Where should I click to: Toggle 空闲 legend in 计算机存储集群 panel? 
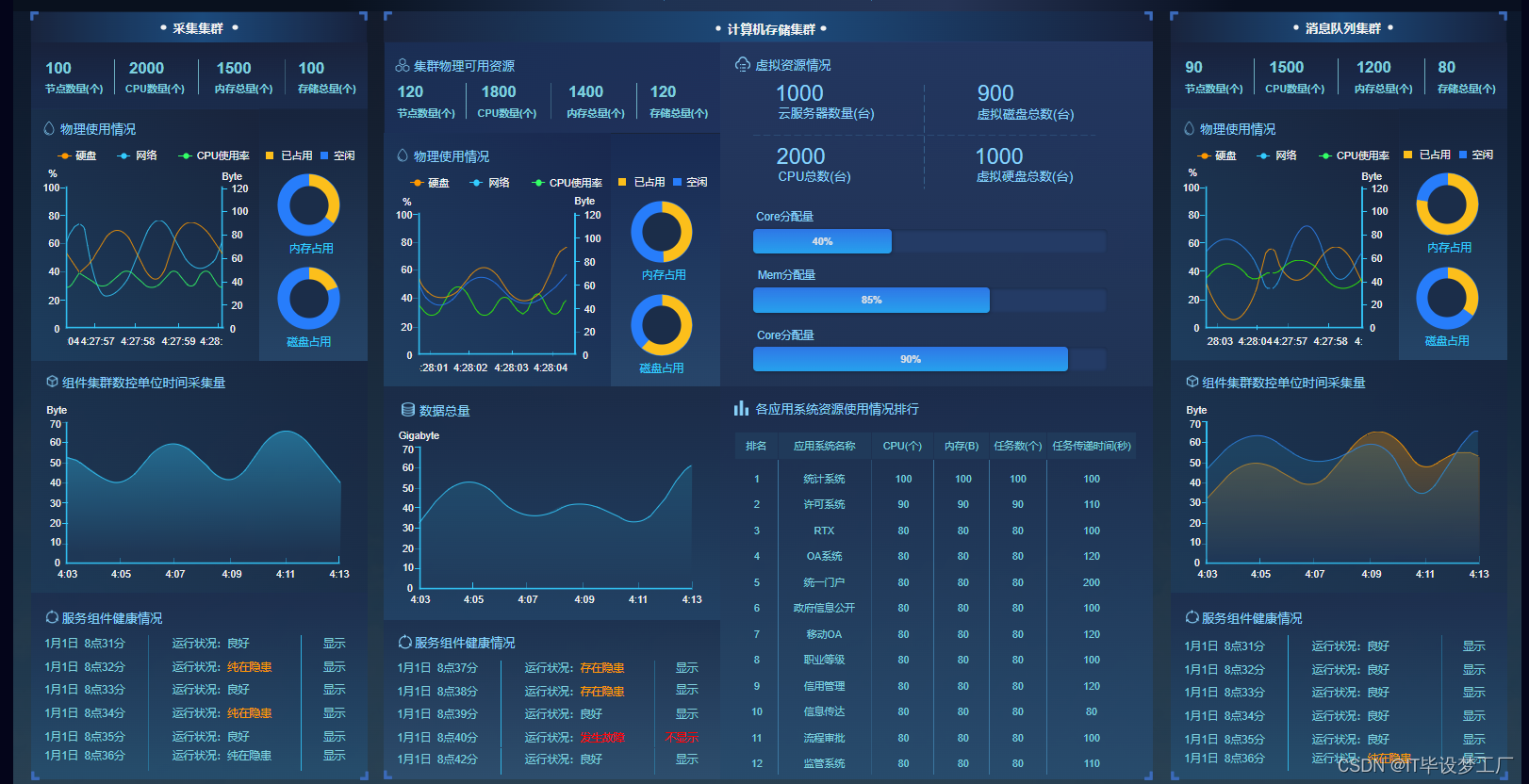(690, 182)
